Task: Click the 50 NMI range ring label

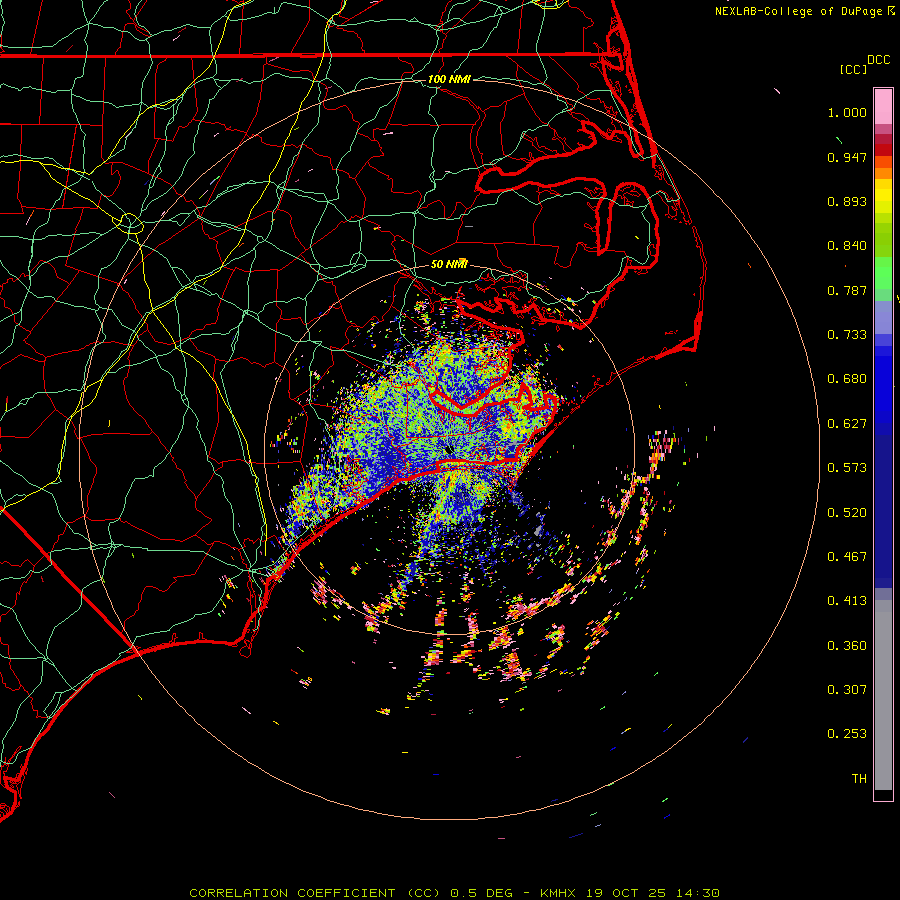Action: tap(449, 264)
